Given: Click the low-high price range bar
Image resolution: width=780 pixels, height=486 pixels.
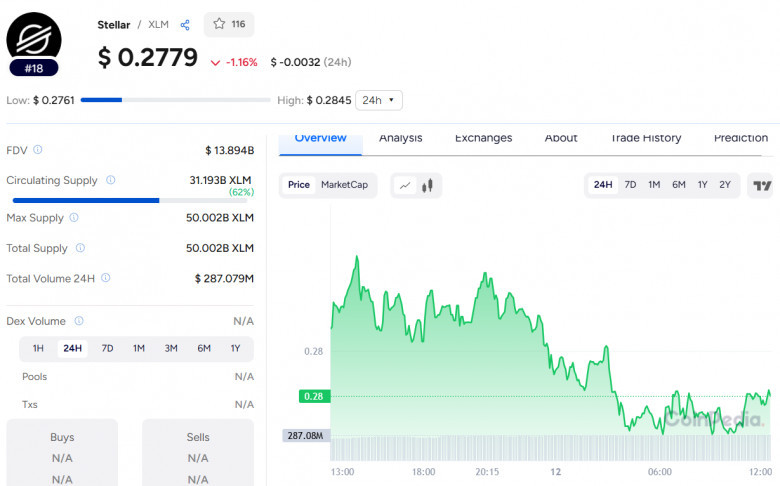Looking at the screenshot, I should [176, 100].
